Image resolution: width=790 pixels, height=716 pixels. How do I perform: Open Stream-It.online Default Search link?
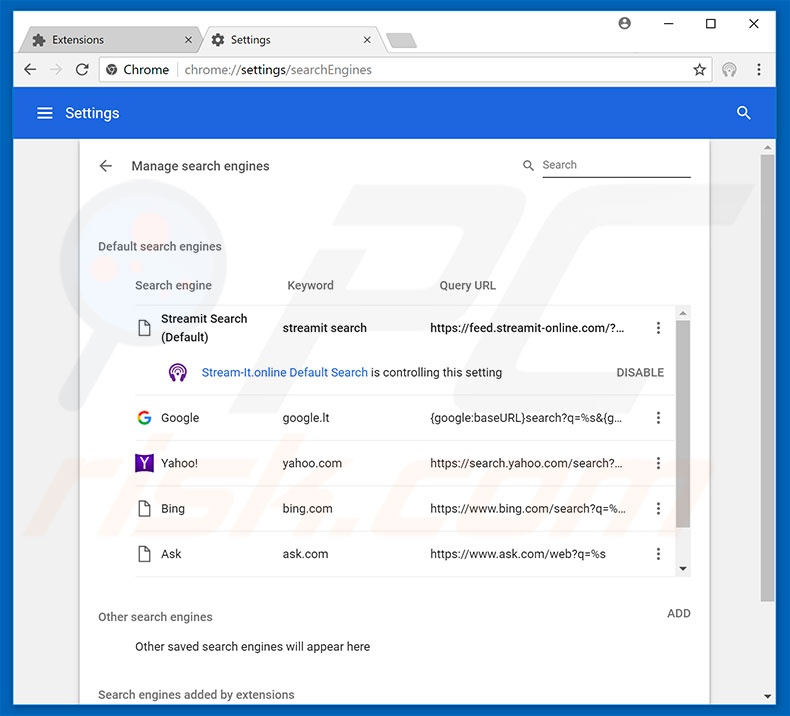[285, 372]
